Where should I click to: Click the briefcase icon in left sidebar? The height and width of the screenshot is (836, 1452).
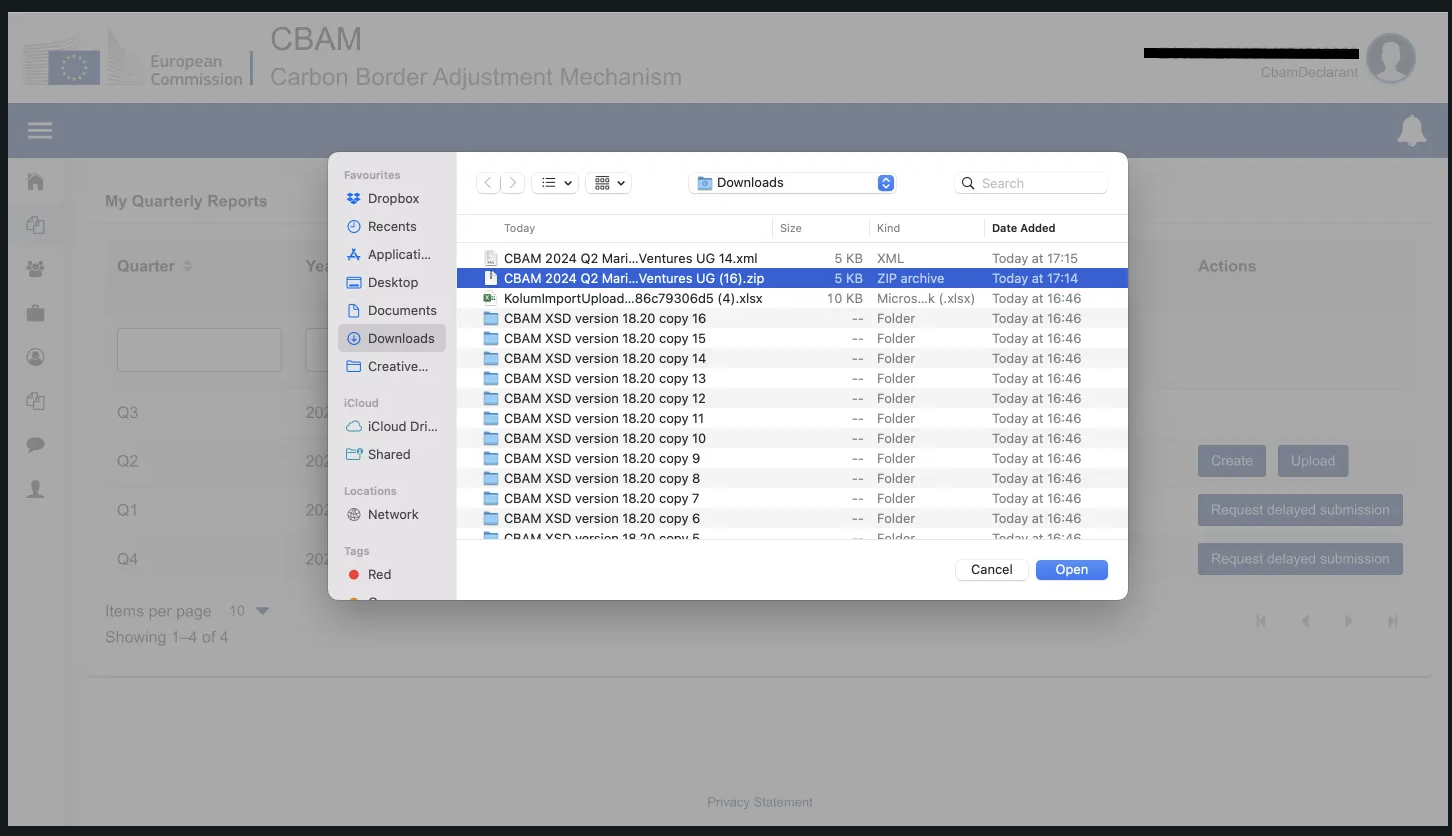[x=36, y=313]
